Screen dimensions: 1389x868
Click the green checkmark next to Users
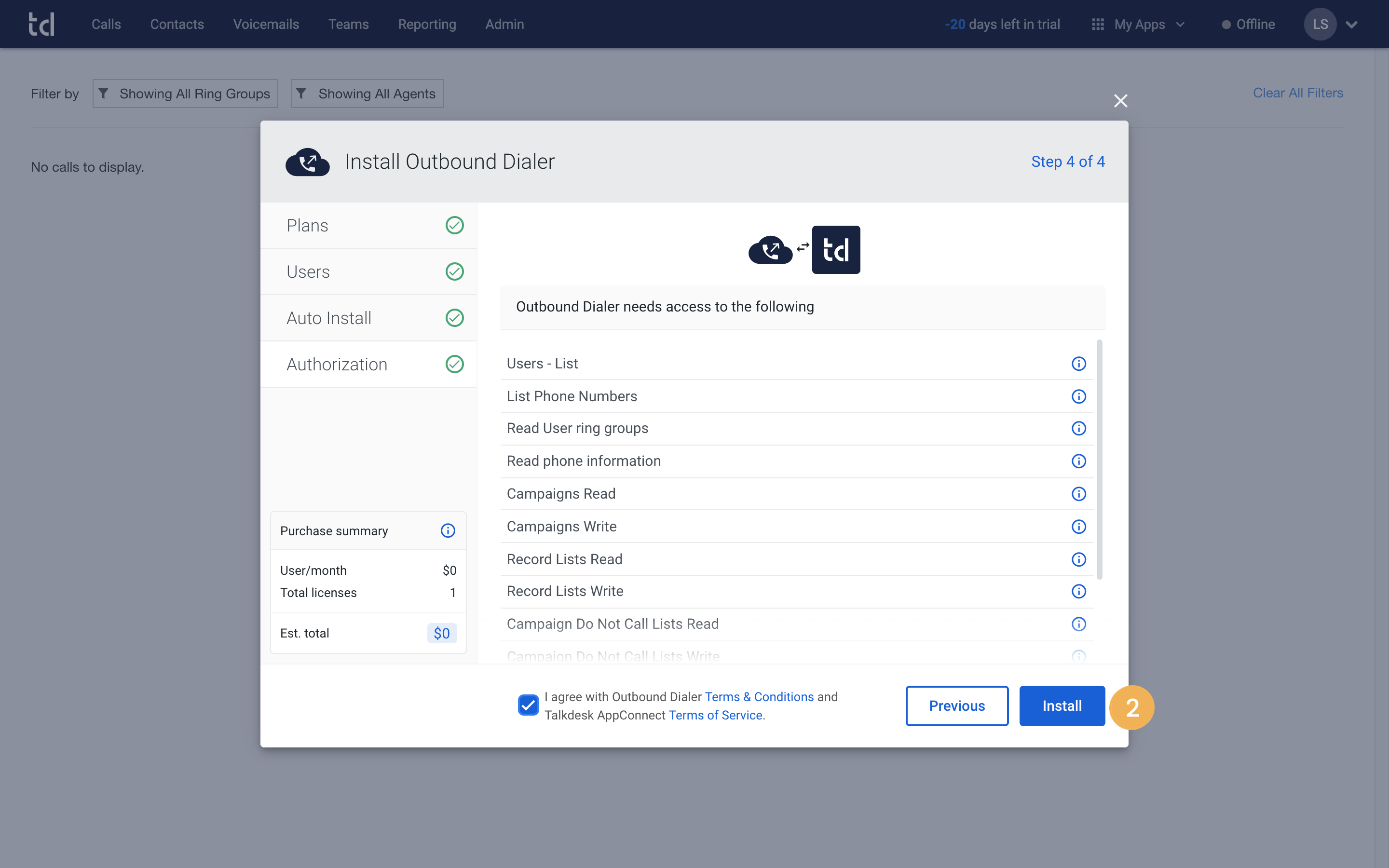click(455, 271)
